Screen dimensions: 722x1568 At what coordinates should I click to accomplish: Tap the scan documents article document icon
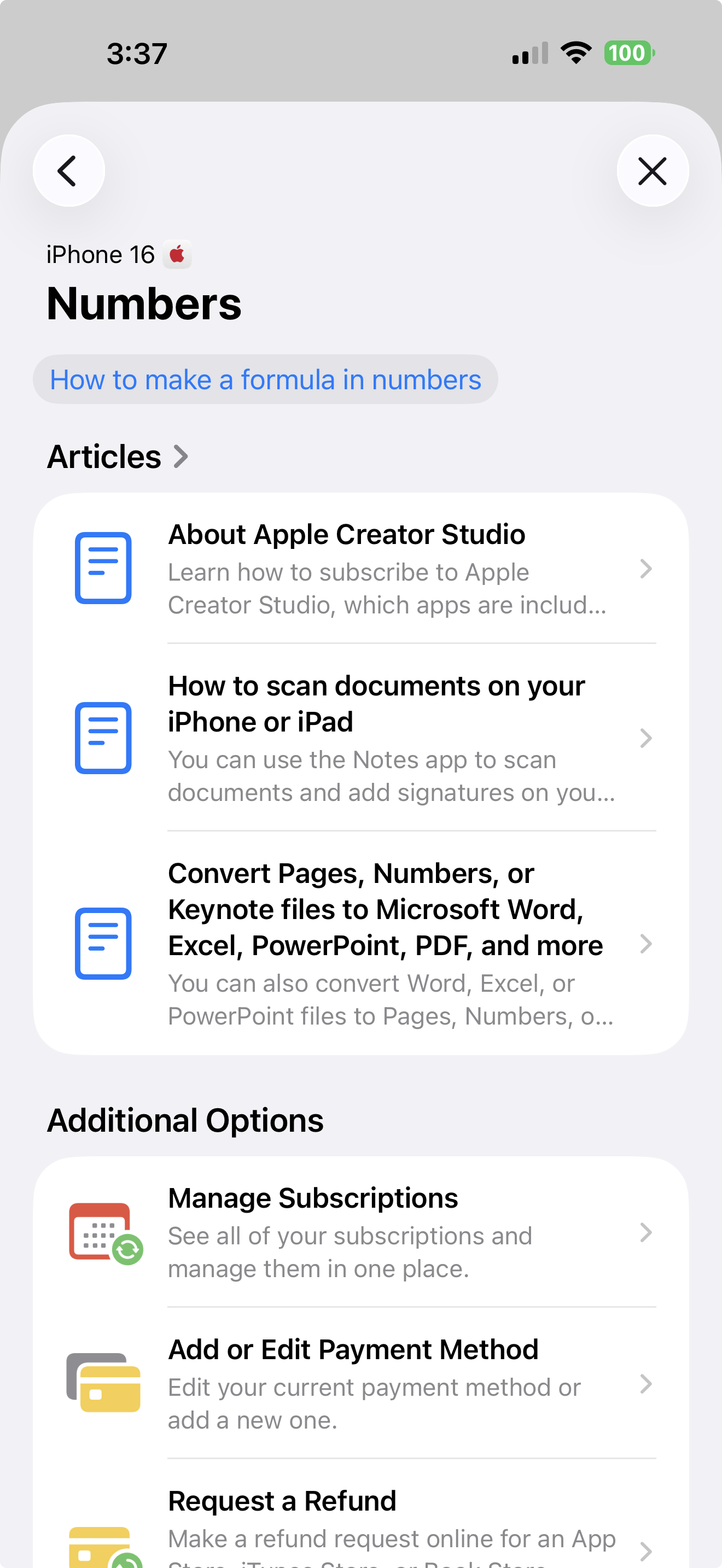(x=103, y=738)
